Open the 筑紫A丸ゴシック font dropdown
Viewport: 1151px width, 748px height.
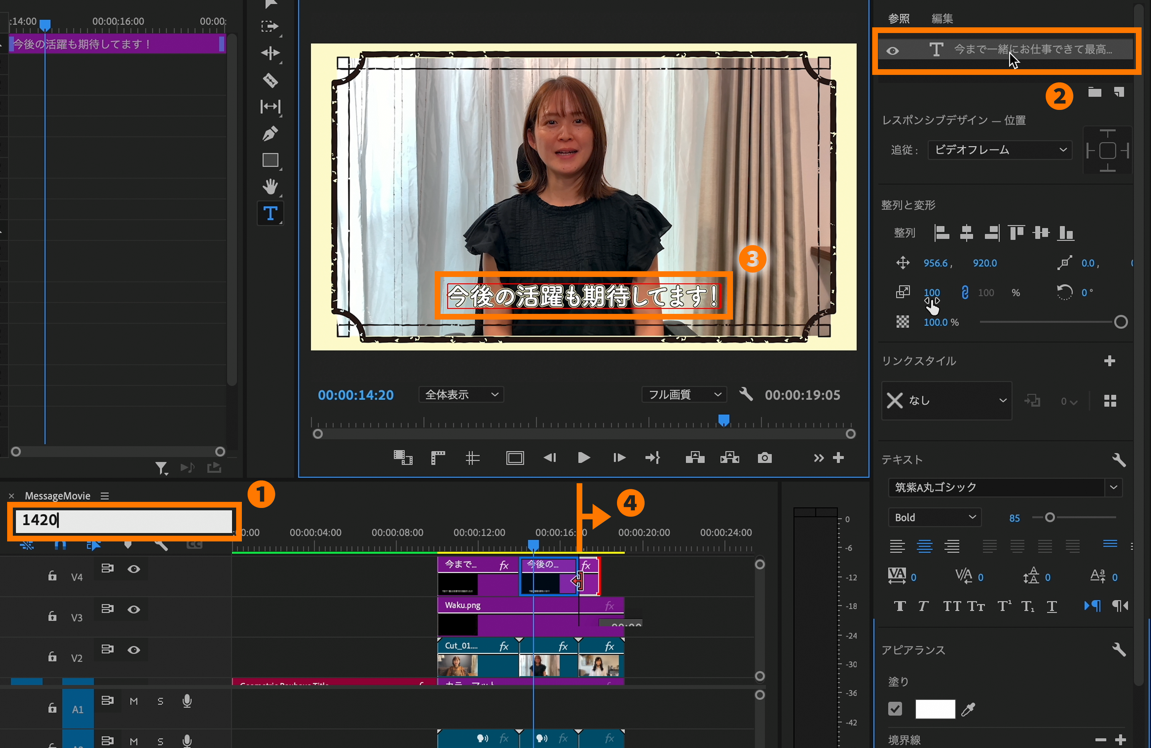1003,487
